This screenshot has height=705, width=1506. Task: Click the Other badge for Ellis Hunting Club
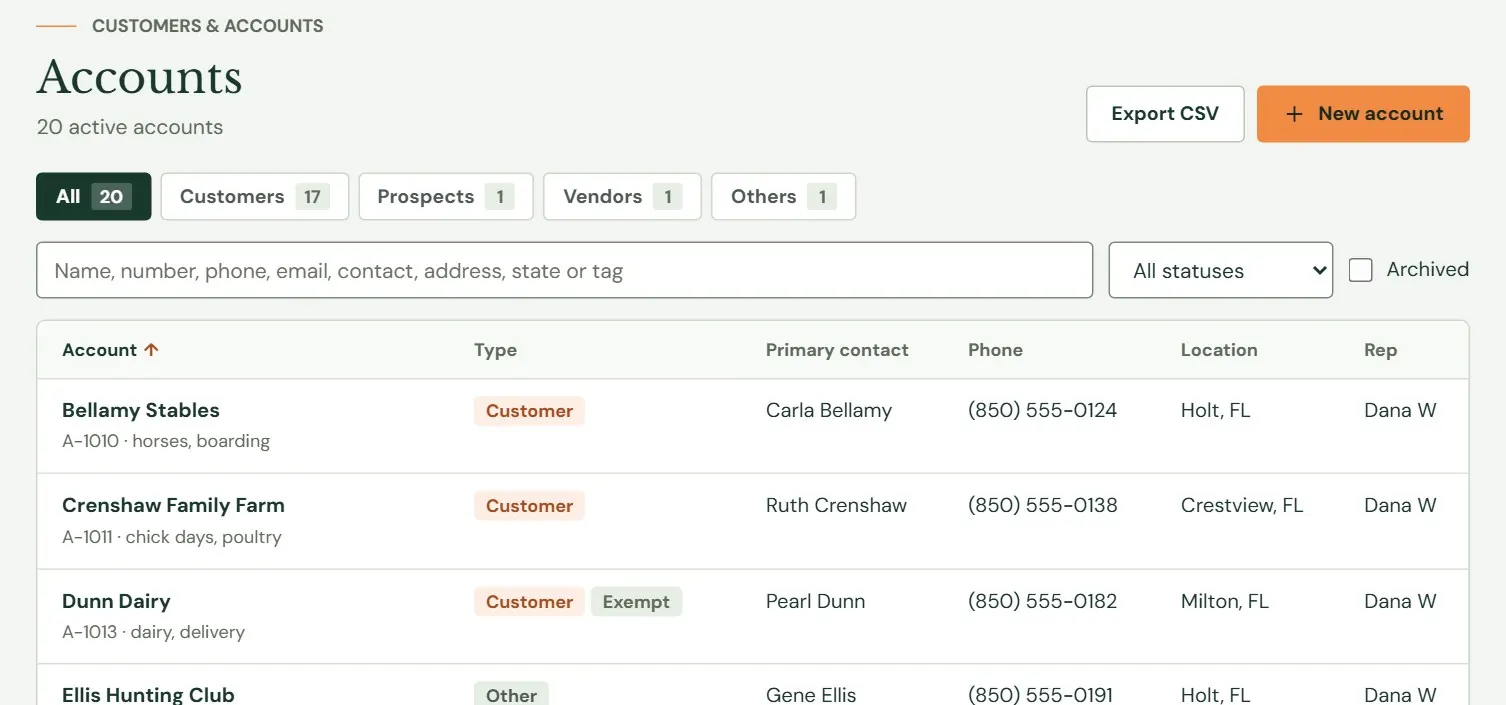[511, 694]
